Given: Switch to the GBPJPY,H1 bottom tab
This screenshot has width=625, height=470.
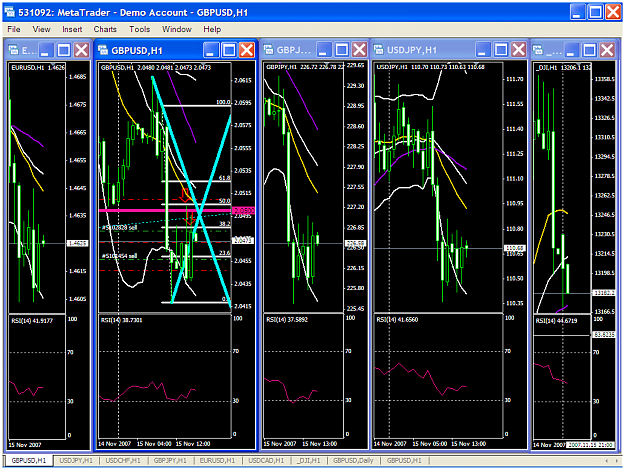Looking at the screenshot, I should tap(170, 460).
